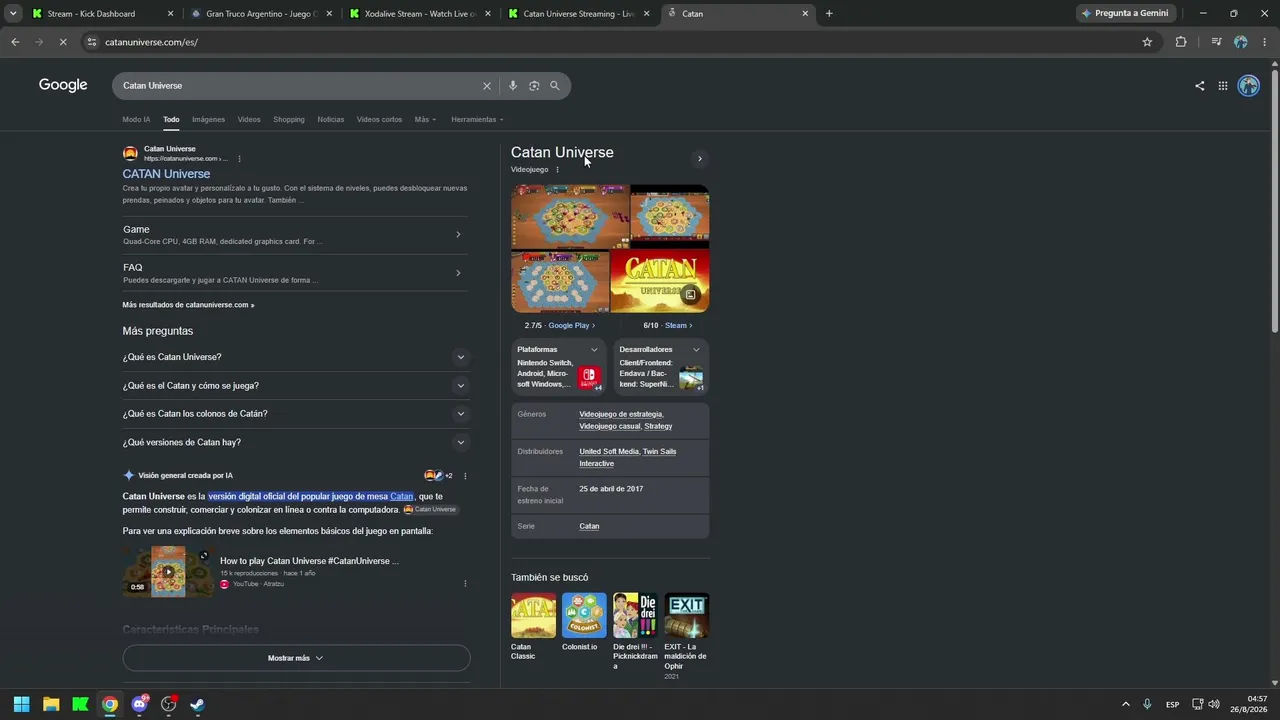Switch to the Imágenes tab
The width and height of the screenshot is (1280, 720).
[208, 120]
